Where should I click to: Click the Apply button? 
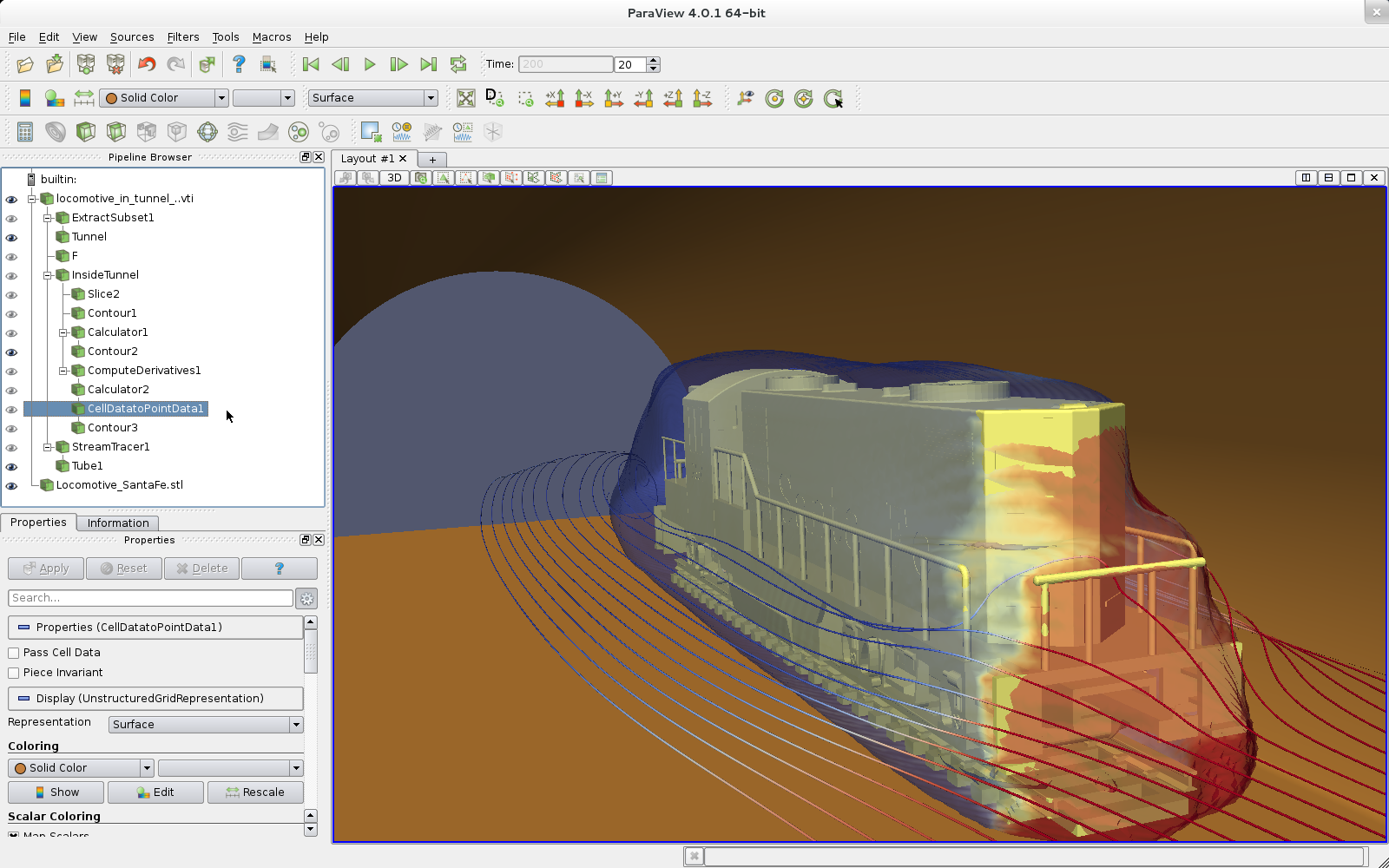tap(46, 569)
